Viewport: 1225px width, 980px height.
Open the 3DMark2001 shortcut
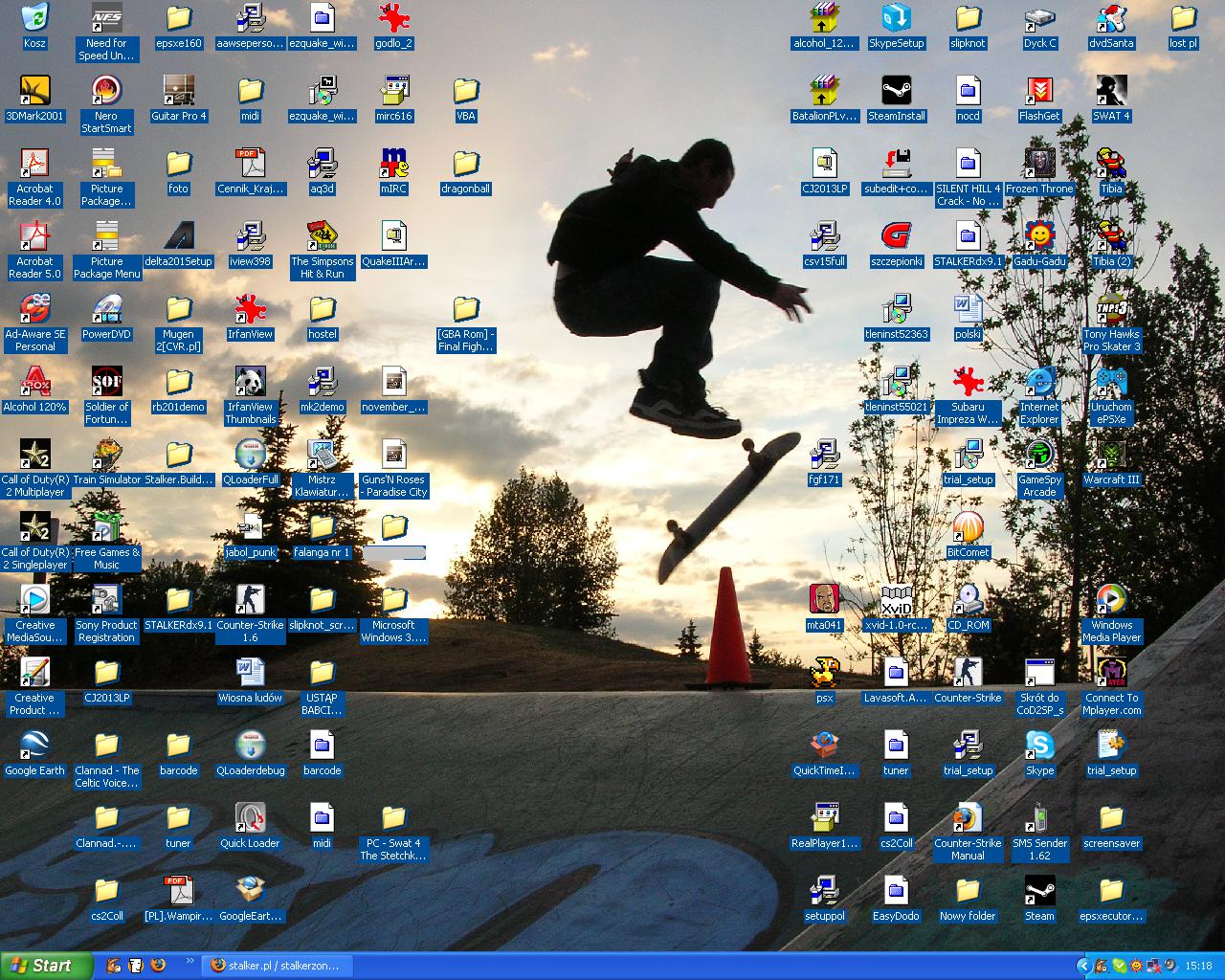[x=34, y=91]
